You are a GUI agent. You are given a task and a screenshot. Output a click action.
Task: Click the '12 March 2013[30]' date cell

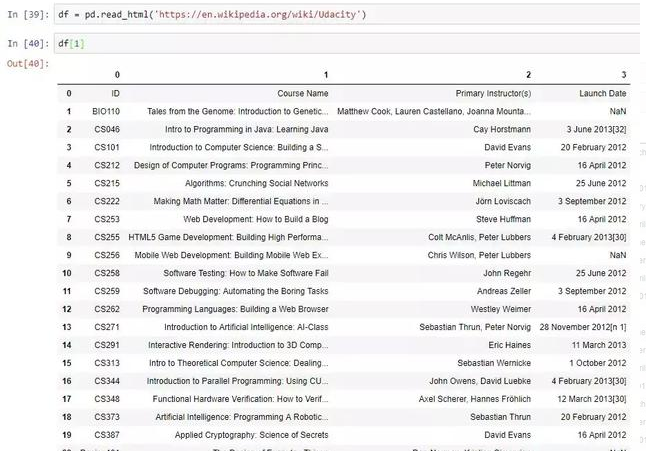[x=592, y=399]
